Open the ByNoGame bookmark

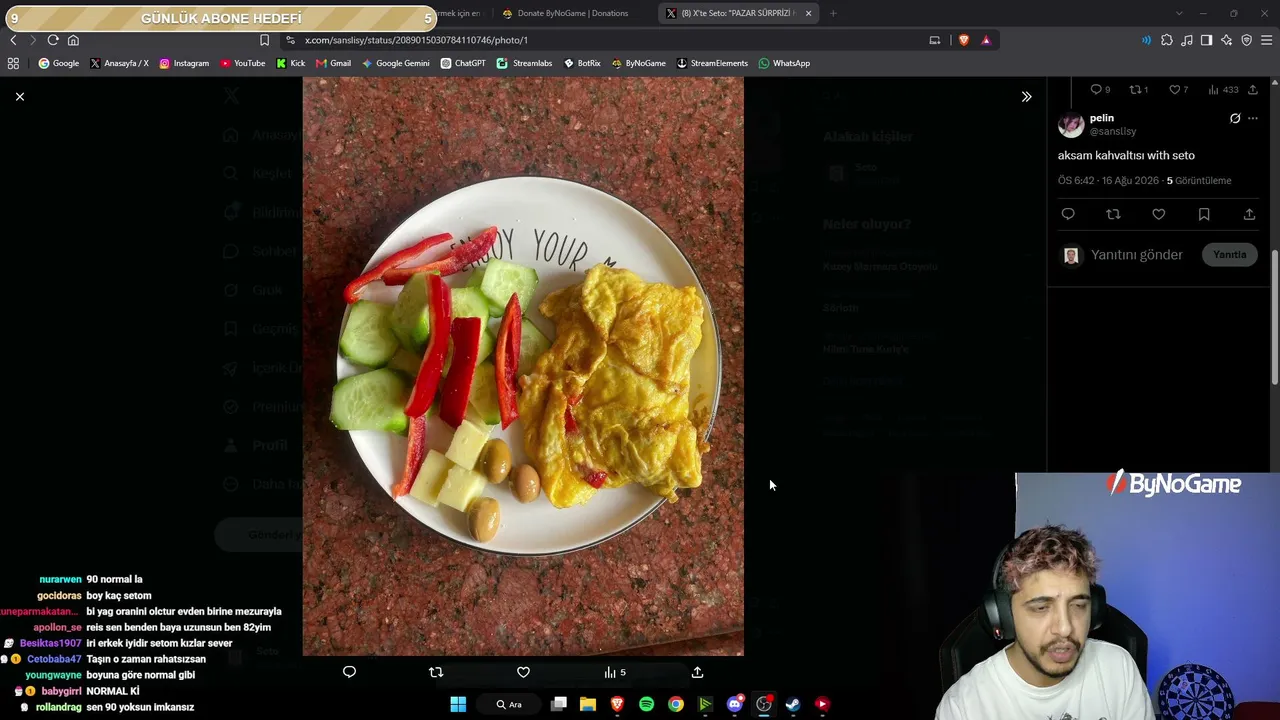tap(638, 63)
